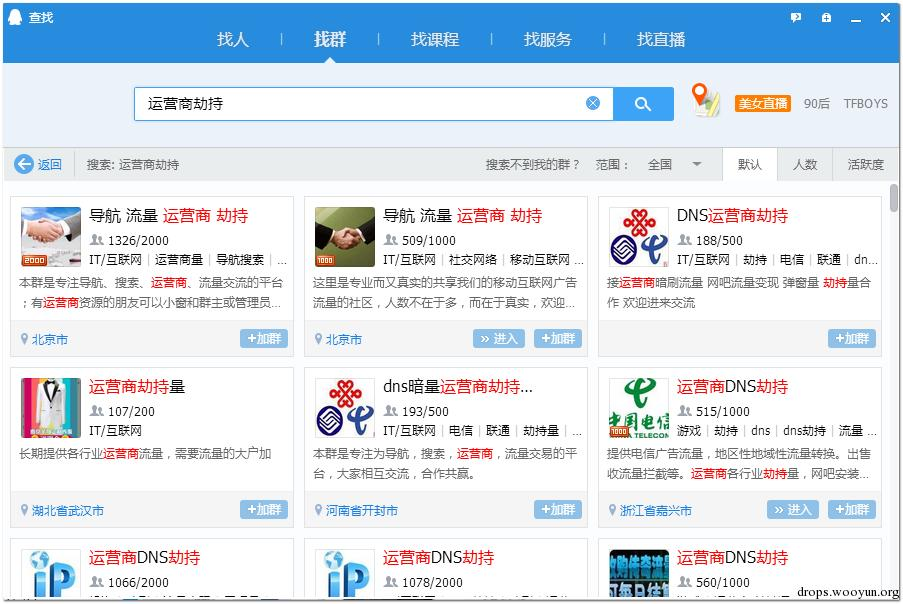Click +加群 for DNS运营商劫持 188/500
This screenshot has width=903, height=604.
click(852, 339)
